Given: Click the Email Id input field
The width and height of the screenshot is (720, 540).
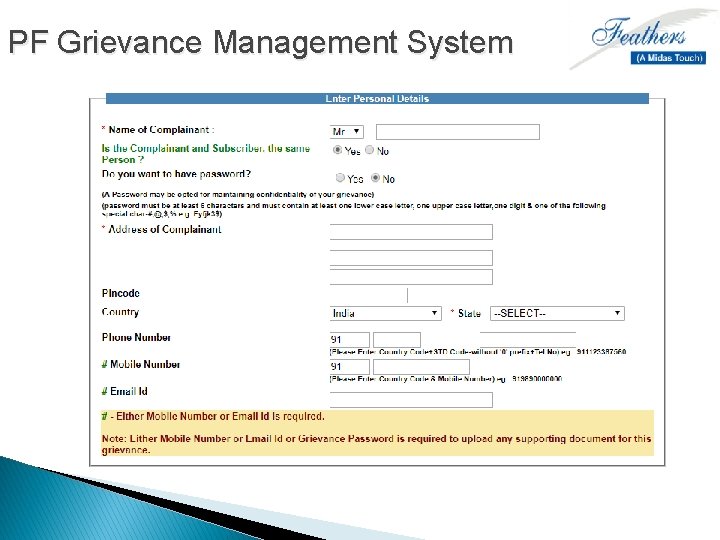Looking at the screenshot, I should pyautogui.click(x=411, y=399).
